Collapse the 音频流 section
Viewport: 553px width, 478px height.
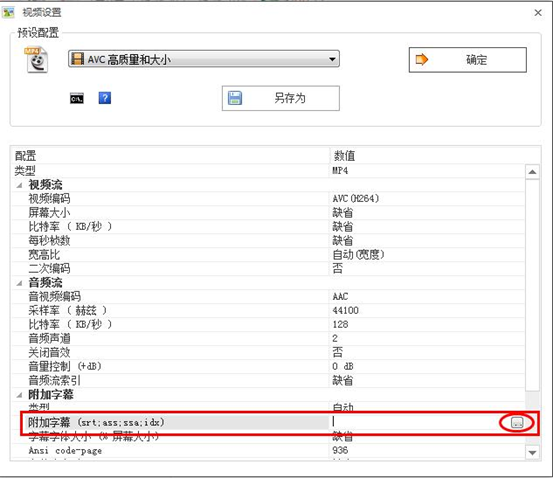point(20,283)
